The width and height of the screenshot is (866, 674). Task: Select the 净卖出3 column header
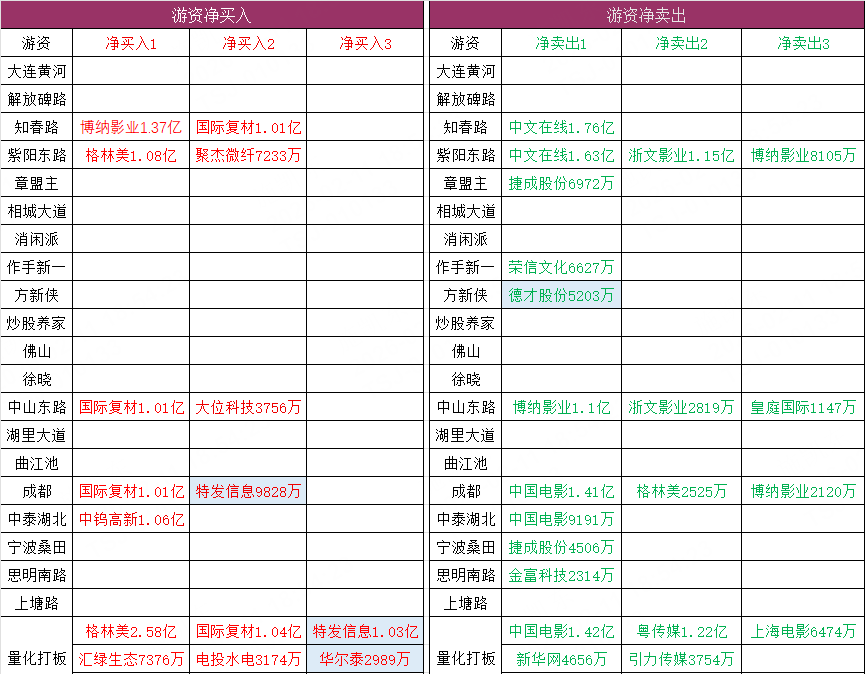pos(803,43)
